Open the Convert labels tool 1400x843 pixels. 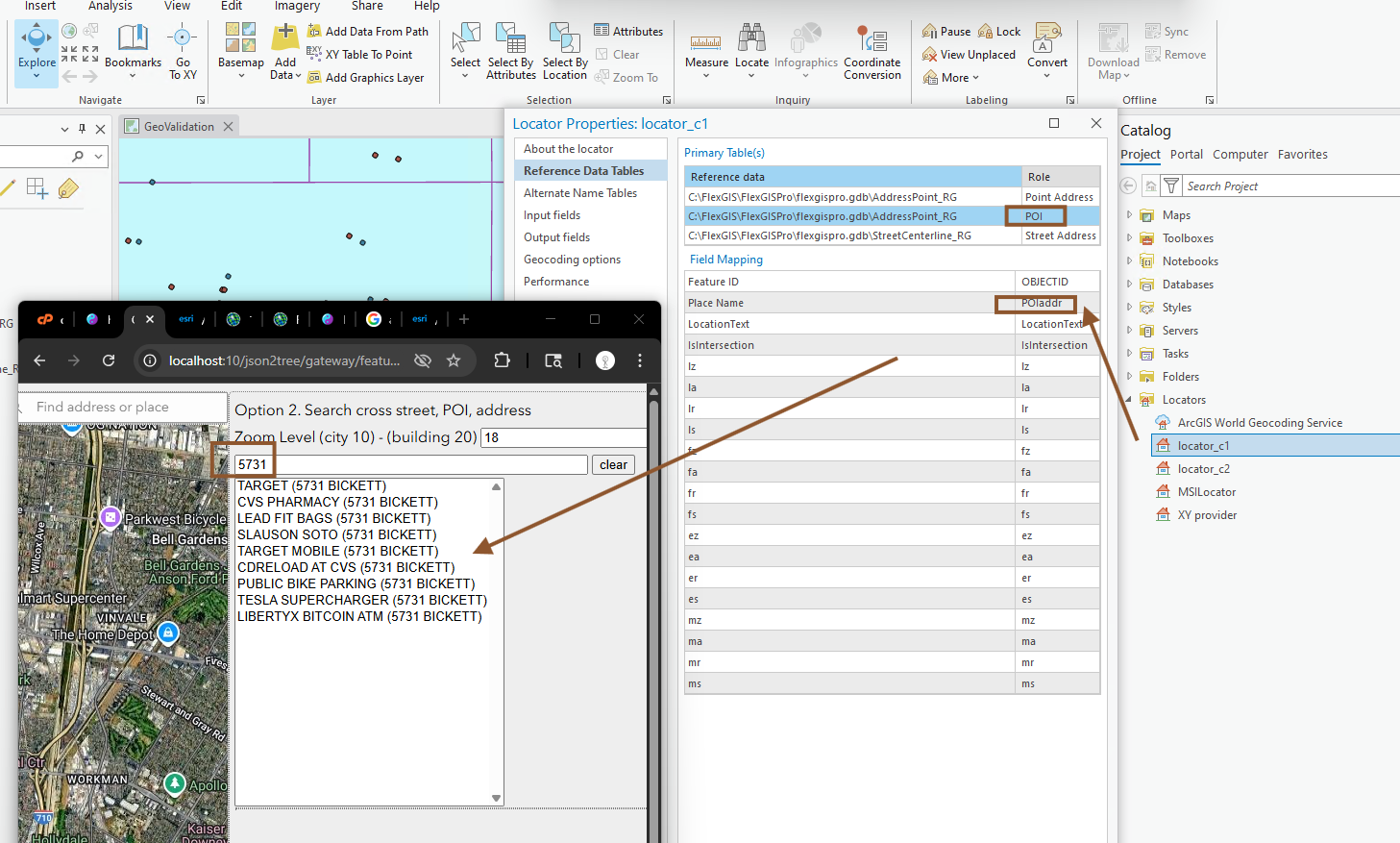pos(1046,50)
